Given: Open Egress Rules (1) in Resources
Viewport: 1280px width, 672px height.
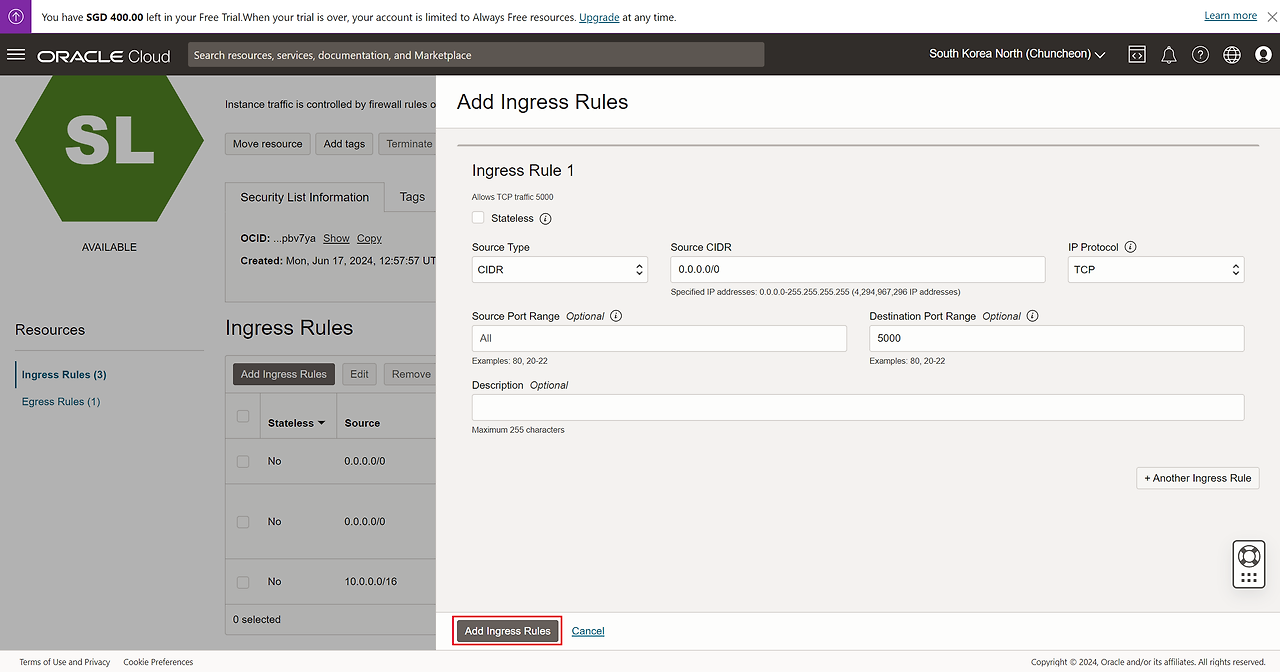Looking at the screenshot, I should pos(61,402).
